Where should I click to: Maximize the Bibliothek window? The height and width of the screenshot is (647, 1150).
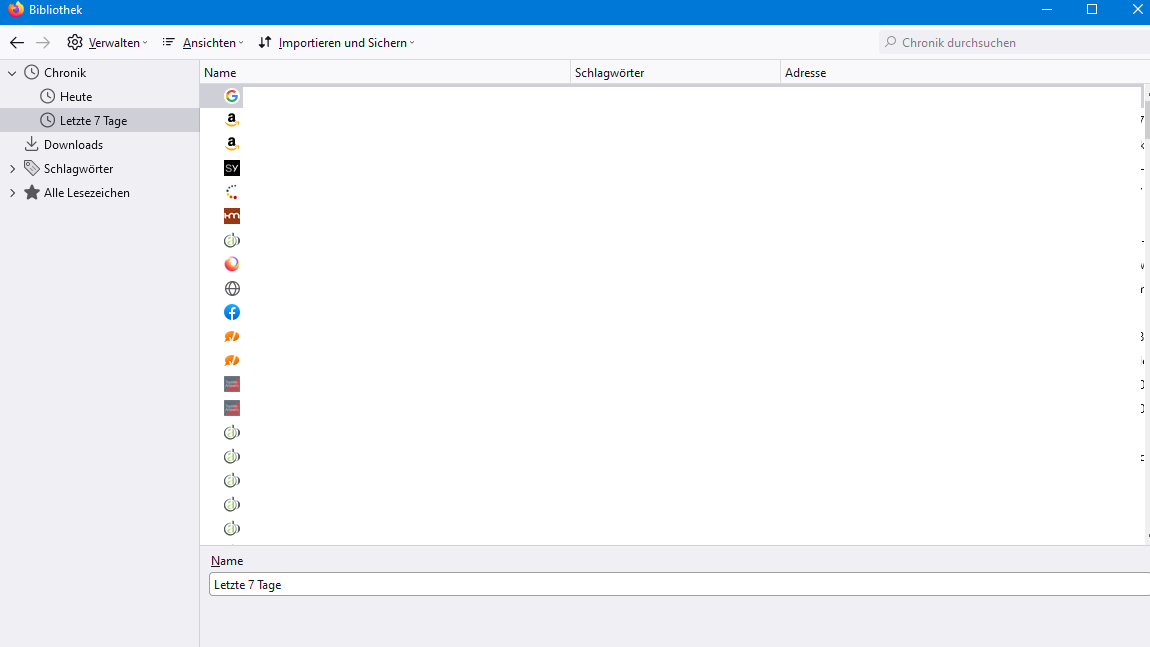(x=1092, y=10)
